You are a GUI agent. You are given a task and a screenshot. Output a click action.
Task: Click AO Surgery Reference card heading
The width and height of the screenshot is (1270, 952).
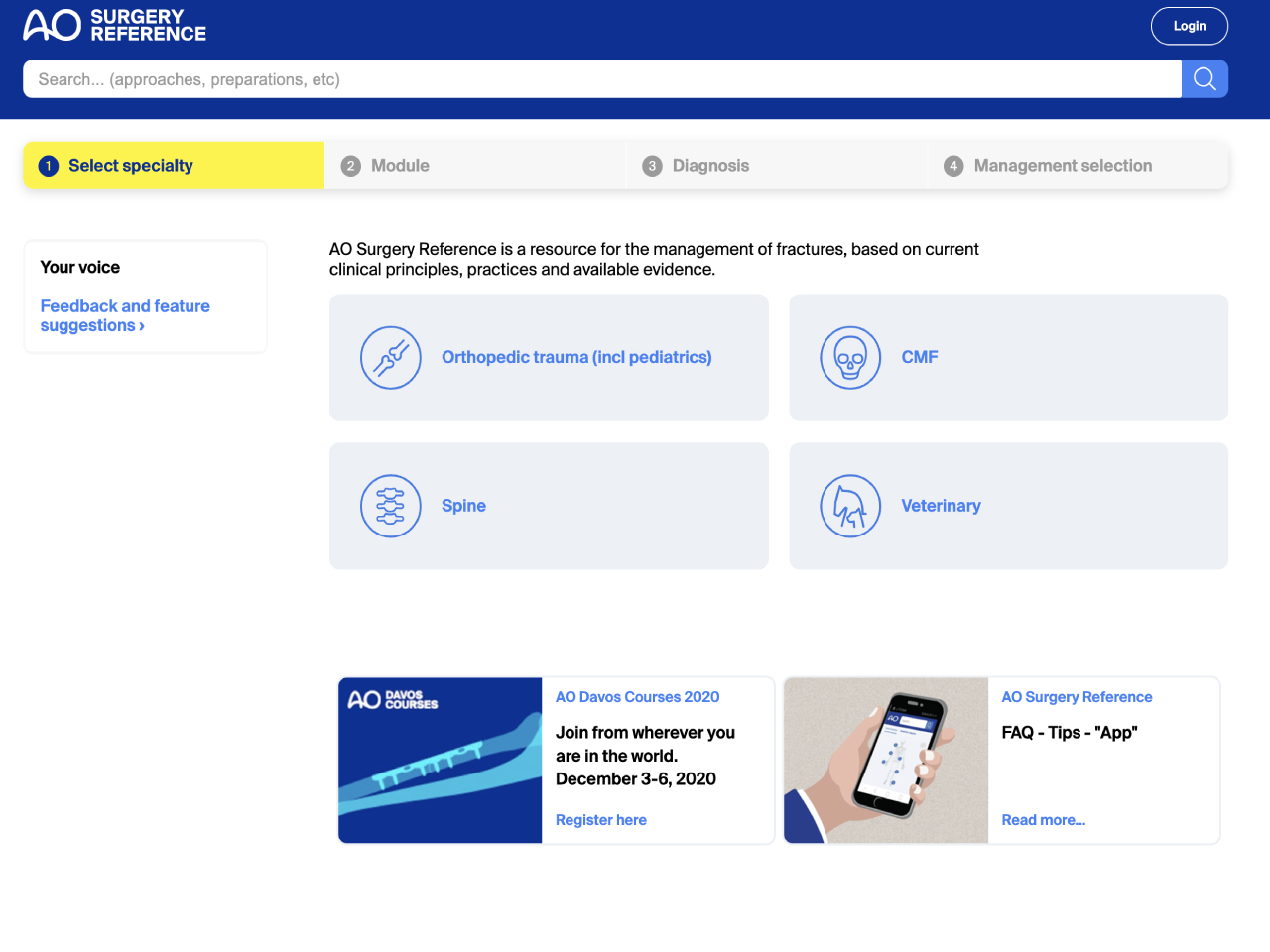pyautogui.click(x=1077, y=697)
